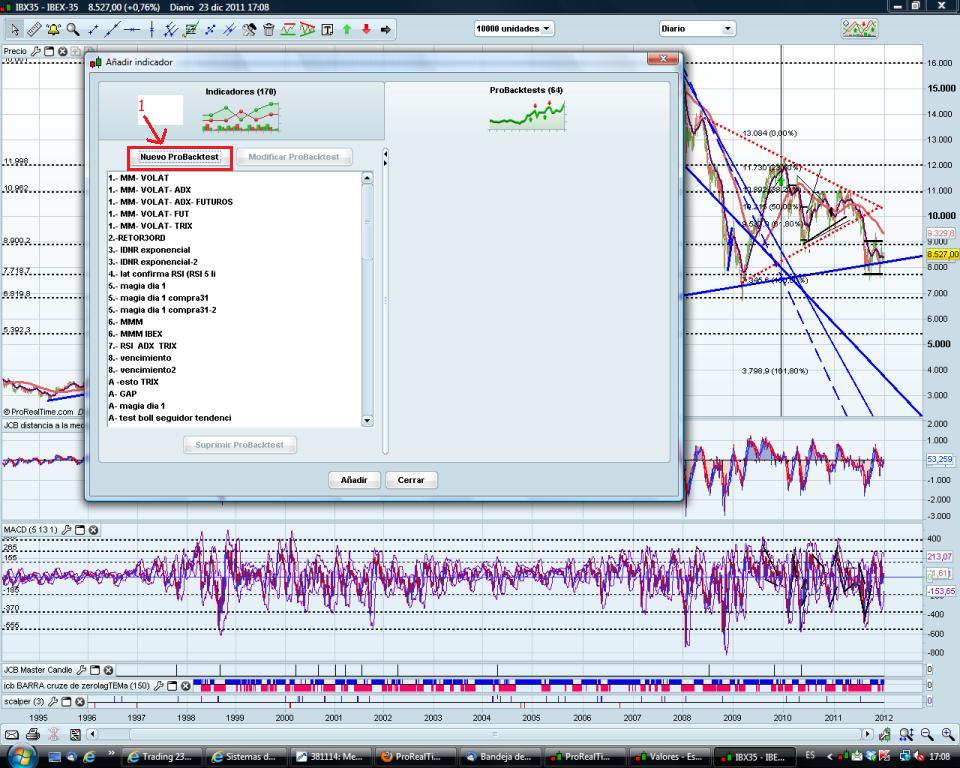Click the Nuevo ProBacktest button
The image size is (960, 768).
pos(180,155)
